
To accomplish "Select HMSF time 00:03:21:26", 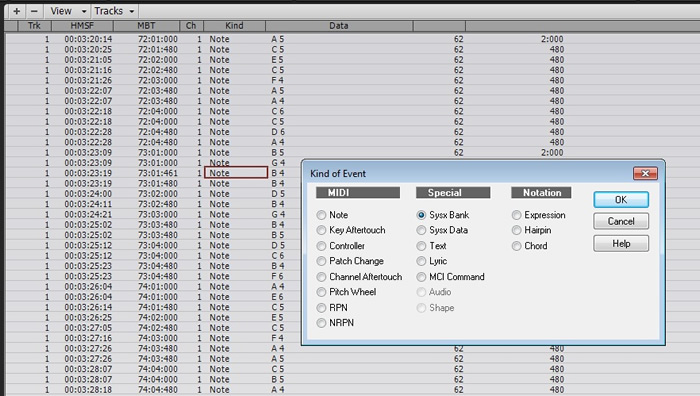I will click(x=88, y=81).
